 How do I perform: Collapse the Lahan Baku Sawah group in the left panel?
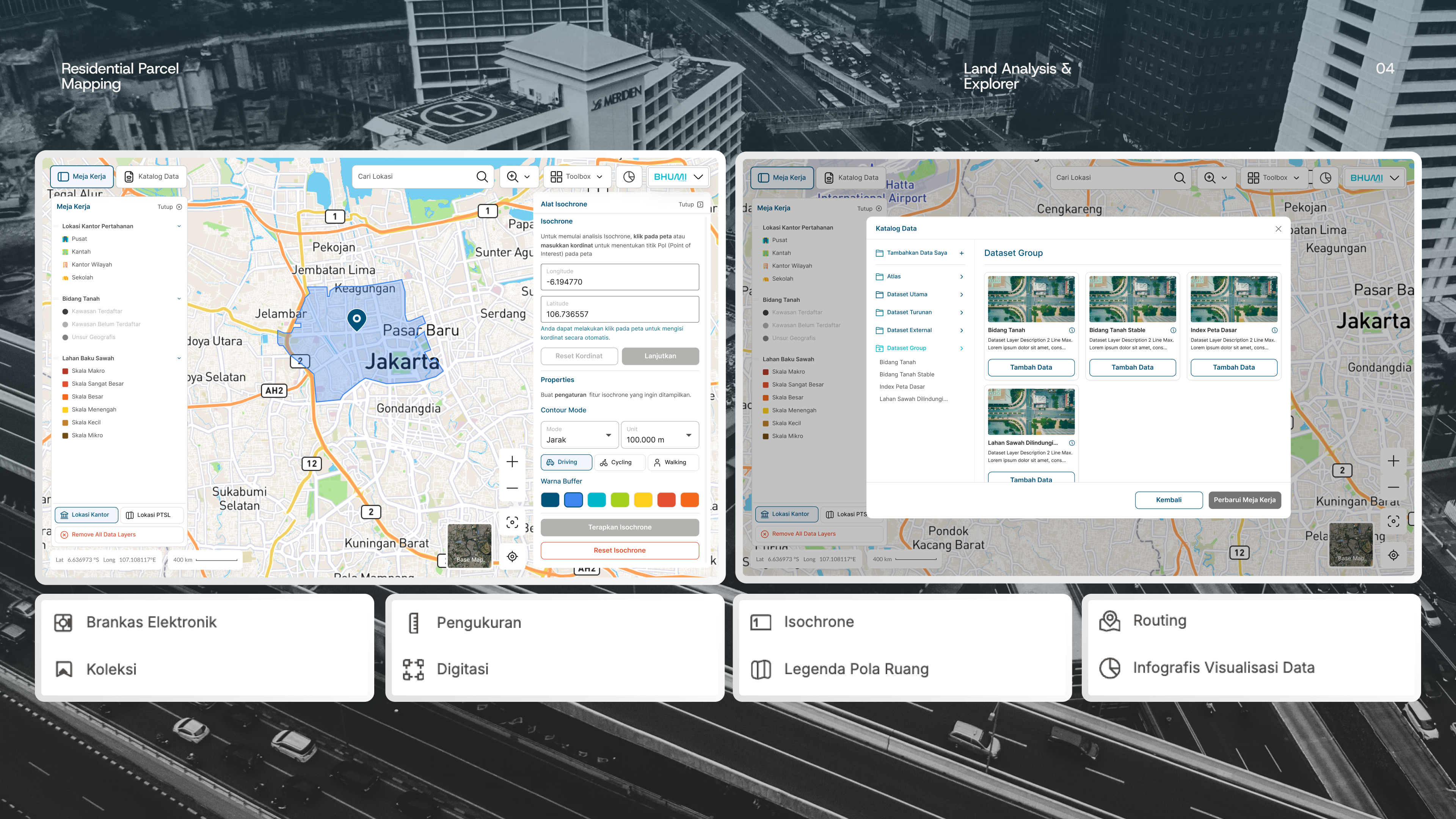pos(179,358)
